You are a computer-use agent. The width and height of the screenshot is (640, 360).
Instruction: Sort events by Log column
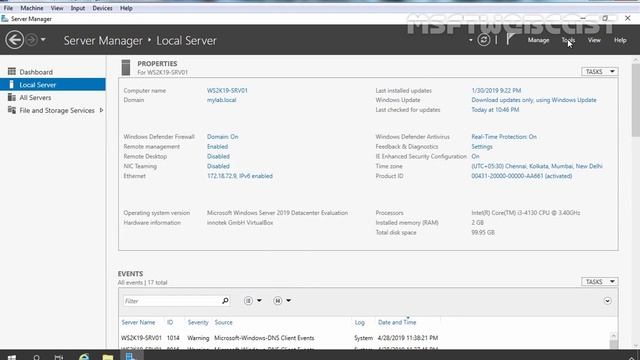pyautogui.click(x=359, y=322)
